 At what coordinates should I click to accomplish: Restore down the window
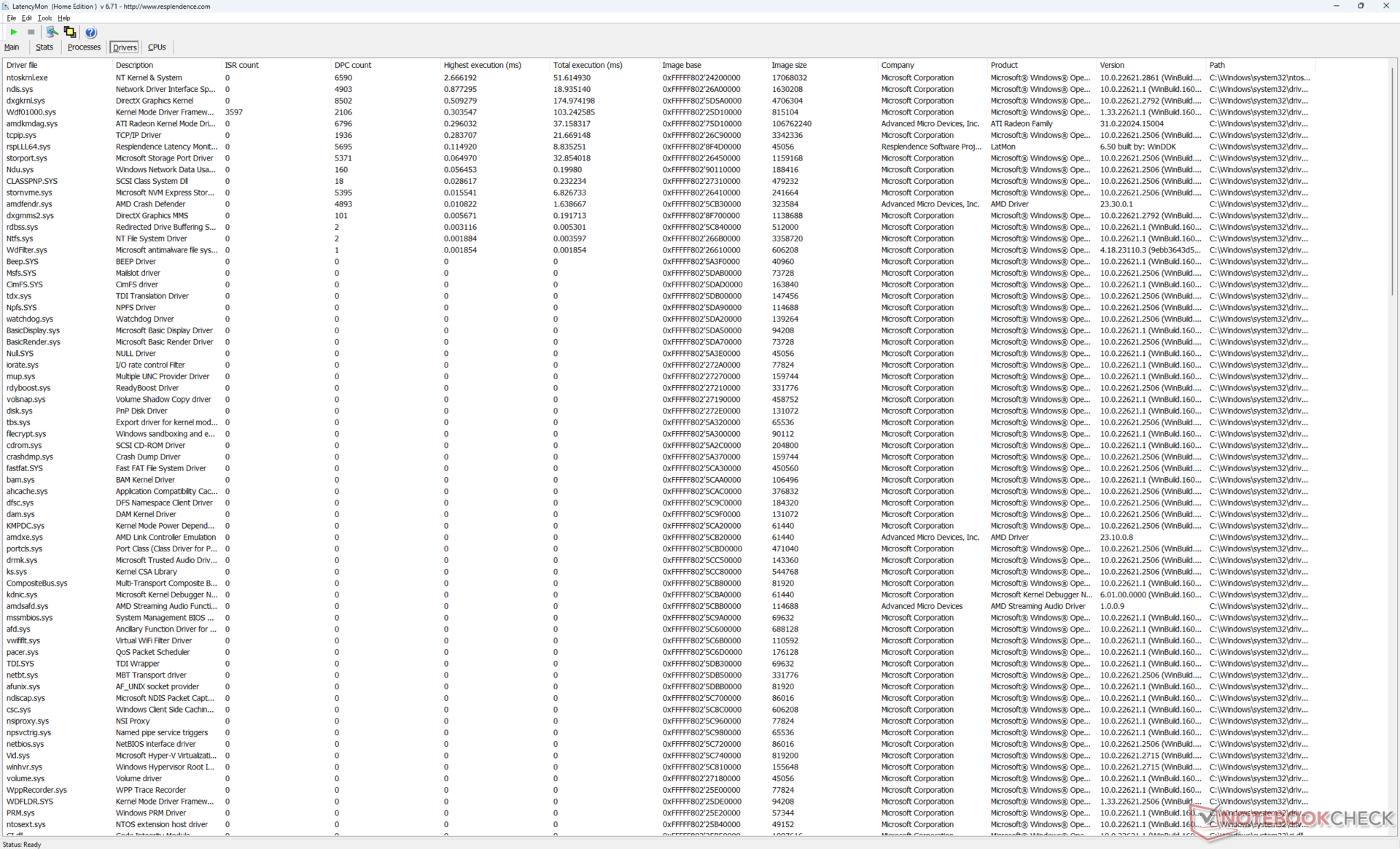[1361, 6]
